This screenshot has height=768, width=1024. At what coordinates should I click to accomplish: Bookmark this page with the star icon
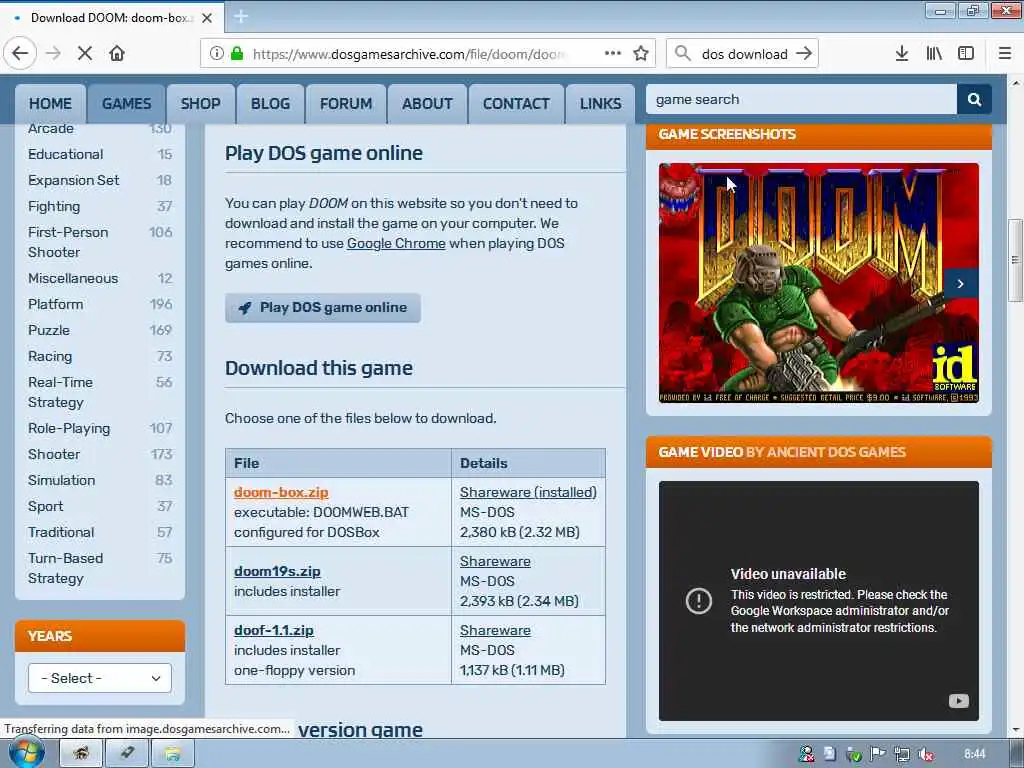pyautogui.click(x=641, y=54)
